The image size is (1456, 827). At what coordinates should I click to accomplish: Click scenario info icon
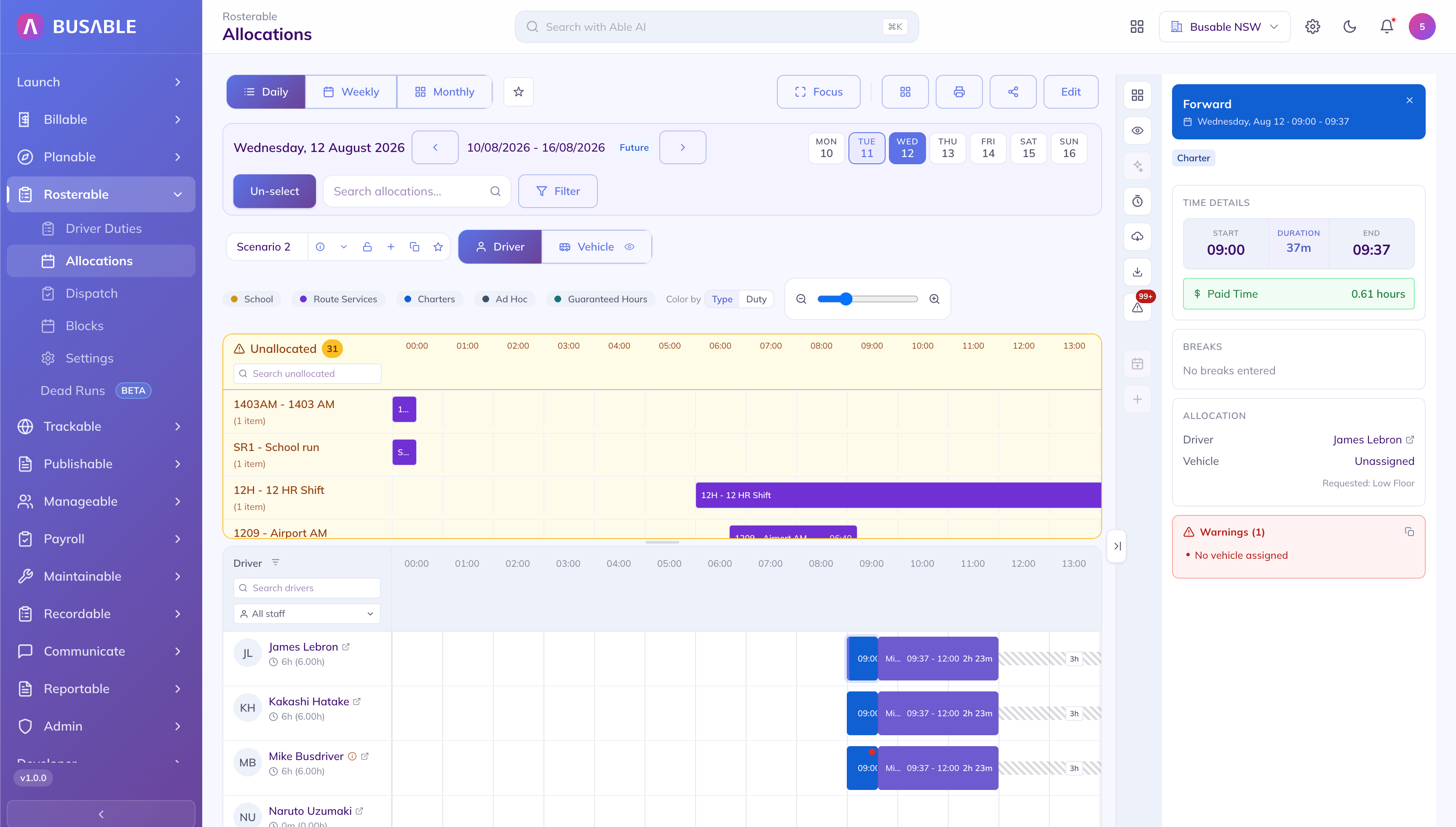pos(320,246)
